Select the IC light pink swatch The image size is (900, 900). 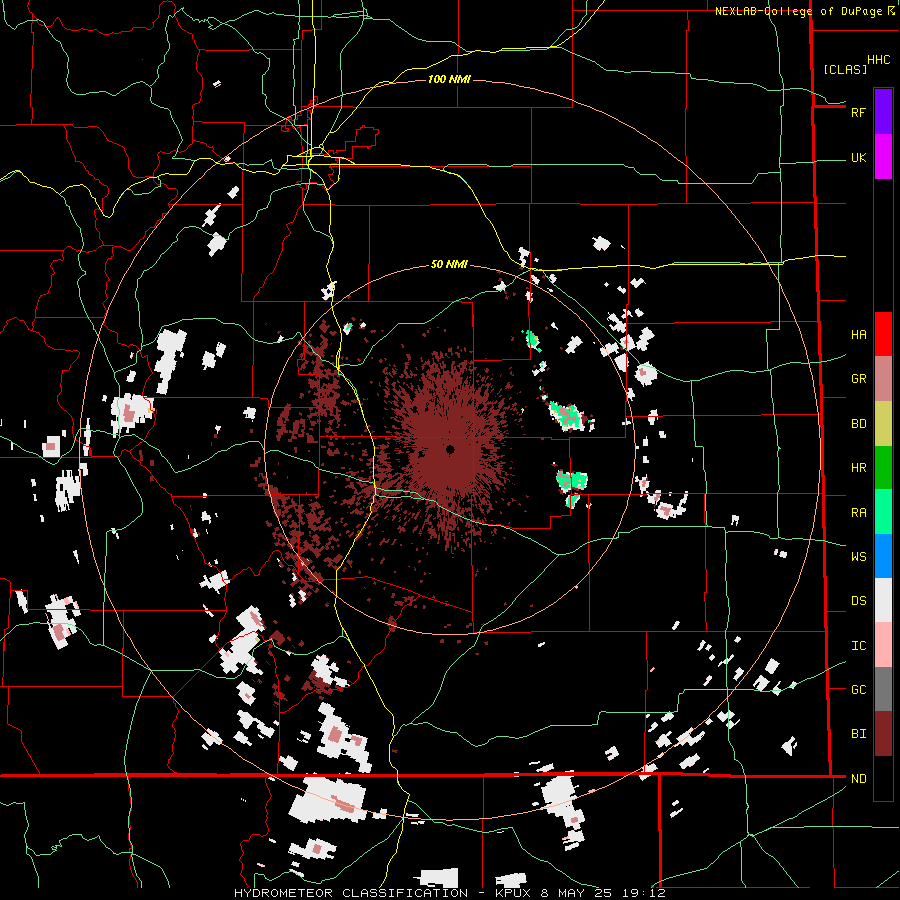click(x=883, y=645)
